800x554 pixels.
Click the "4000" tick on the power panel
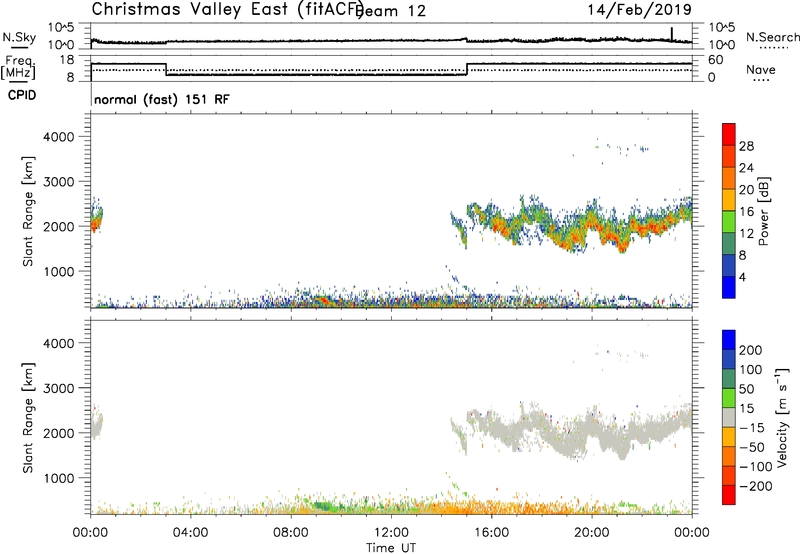coord(58,137)
